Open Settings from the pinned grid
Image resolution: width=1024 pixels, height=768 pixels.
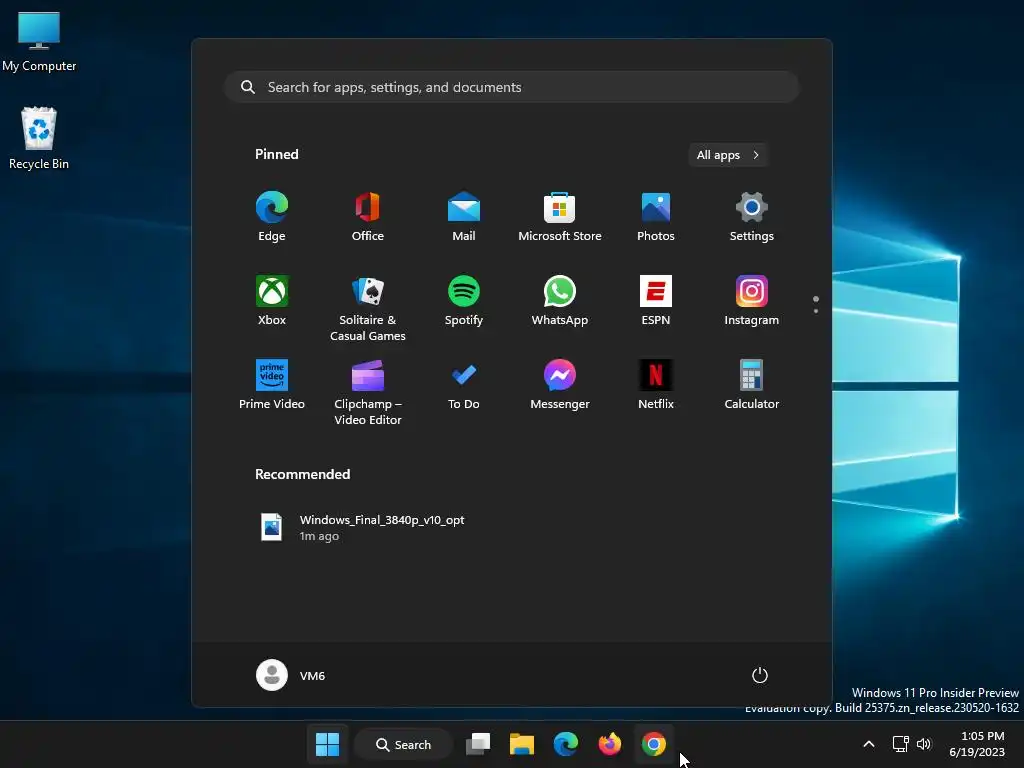pos(752,217)
